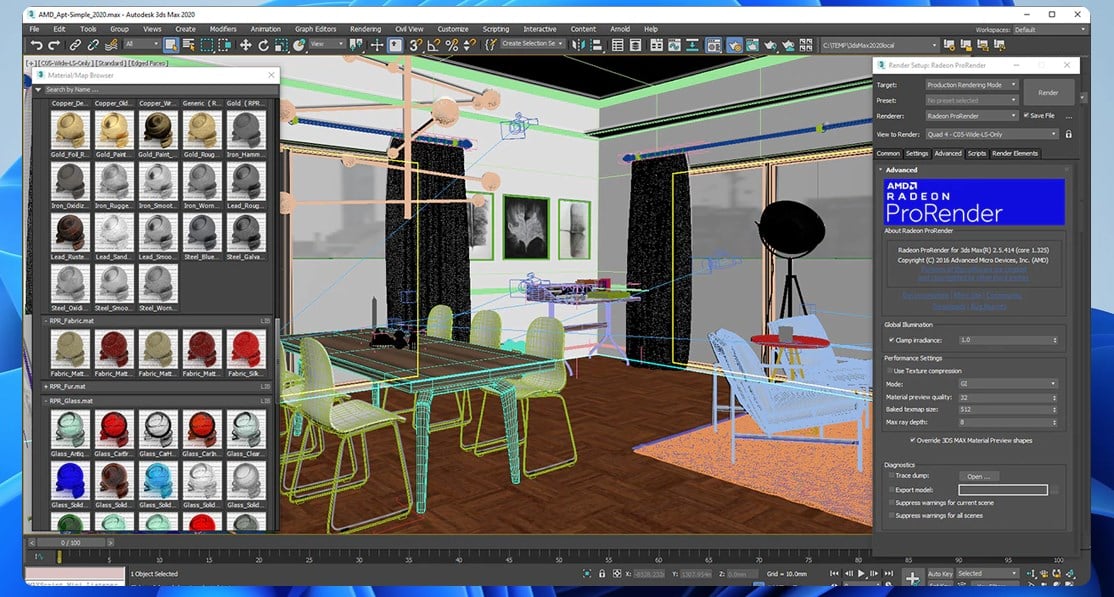Screen dimensions: 1114x597
Task: Activate the Select and Move tool
Action: pyautogui.click(x=246, y=45)
